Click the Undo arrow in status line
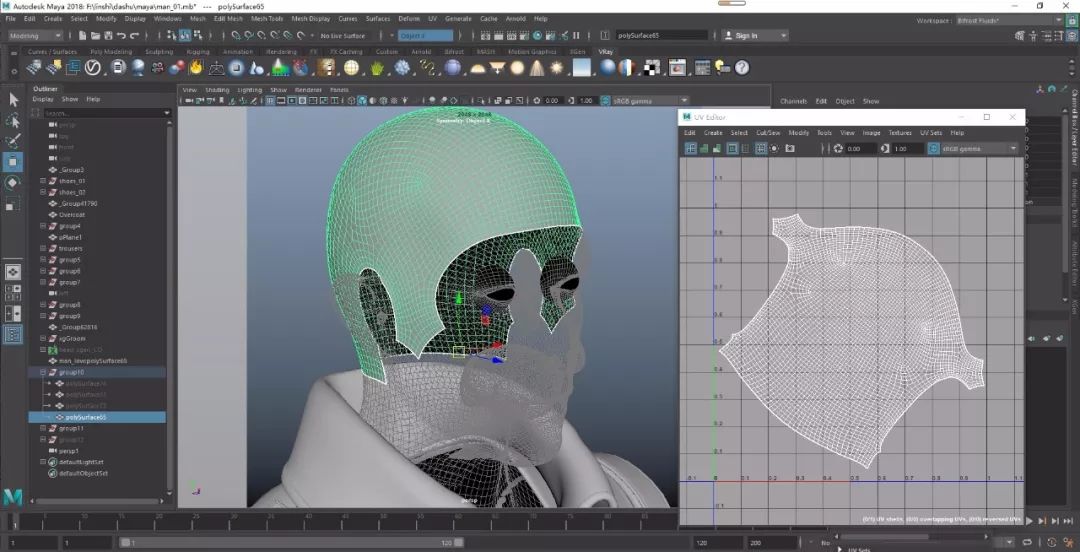1080x552 pixels. click(x=122, y=35)
